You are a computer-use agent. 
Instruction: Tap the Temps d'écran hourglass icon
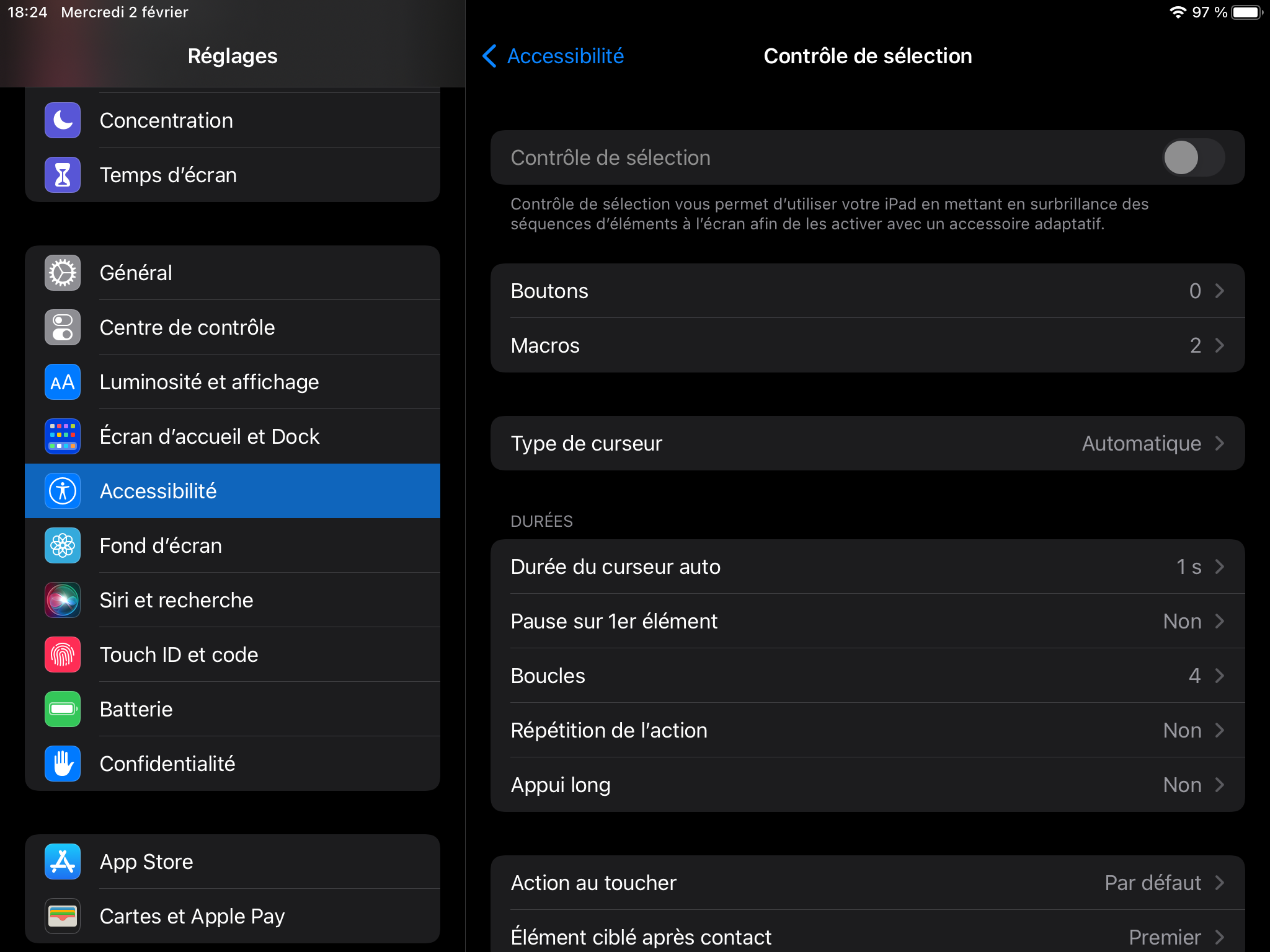63,175
